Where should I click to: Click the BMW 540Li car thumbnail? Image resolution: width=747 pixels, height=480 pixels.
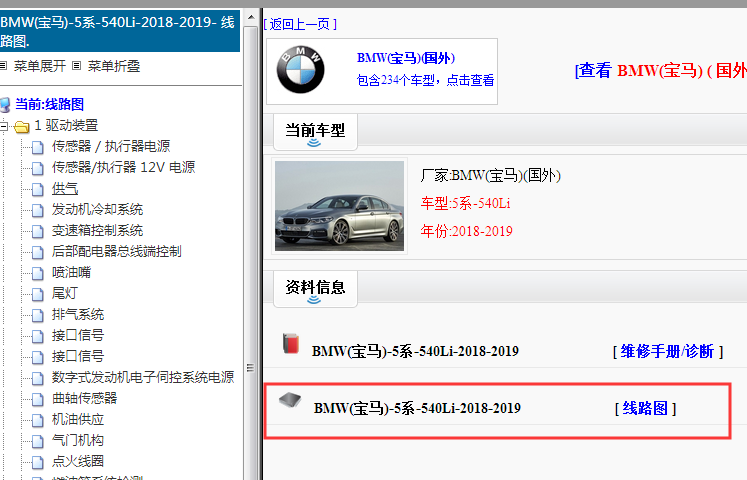pos(339,206)
